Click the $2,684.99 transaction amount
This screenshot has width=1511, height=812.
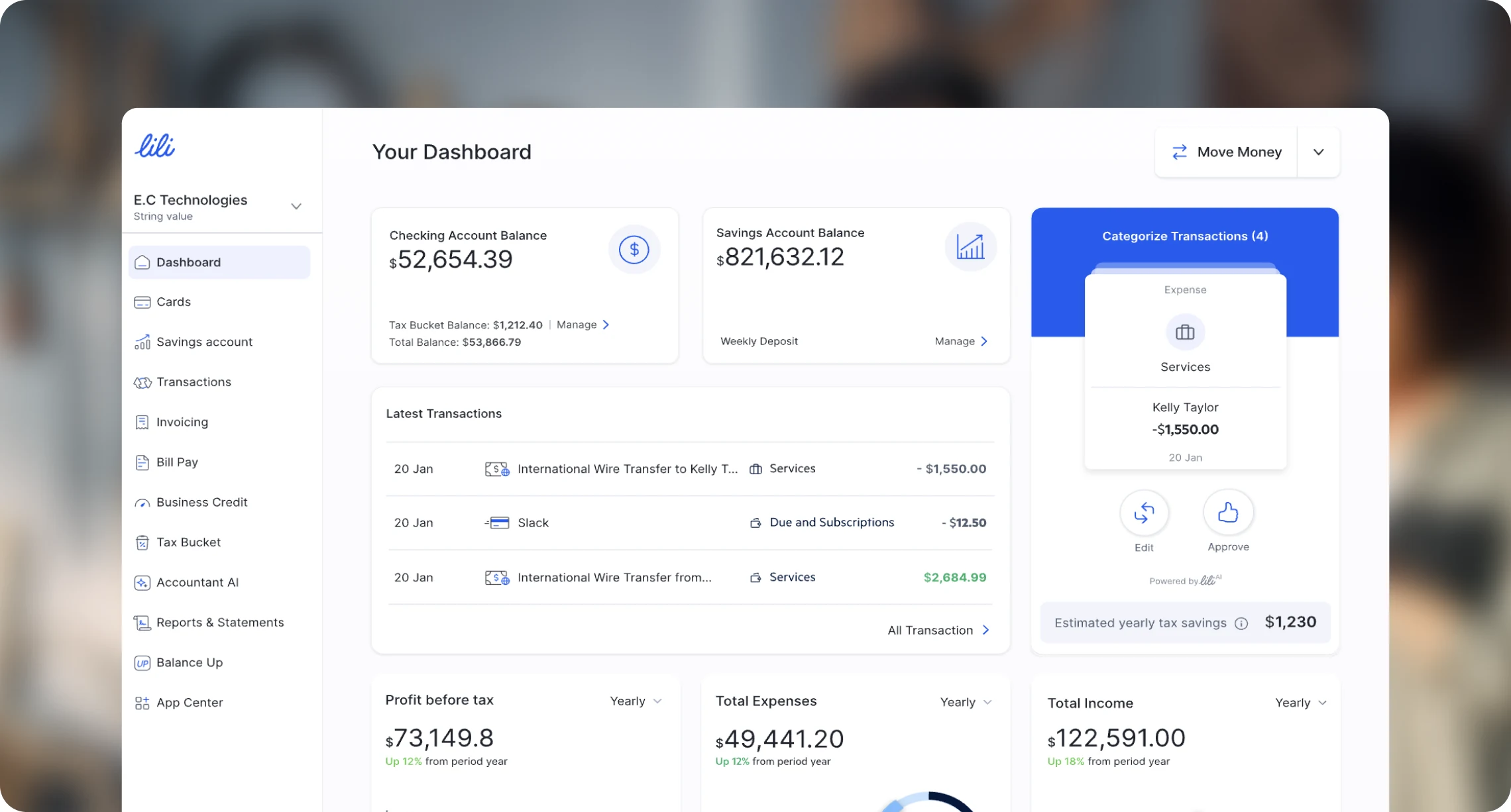coord(954,578)
